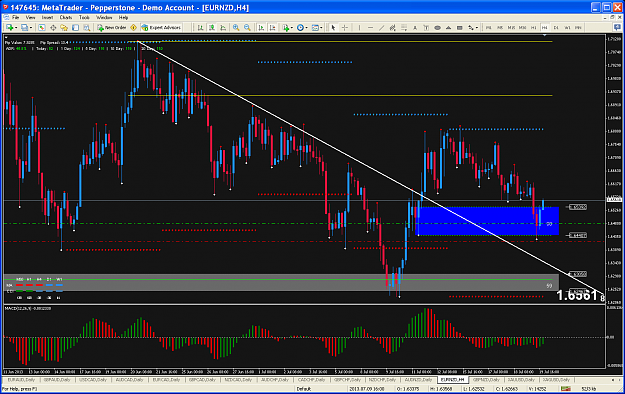Toggle Auto Scroll chart icon
The image size is (625, 394).
click(261, 28)
